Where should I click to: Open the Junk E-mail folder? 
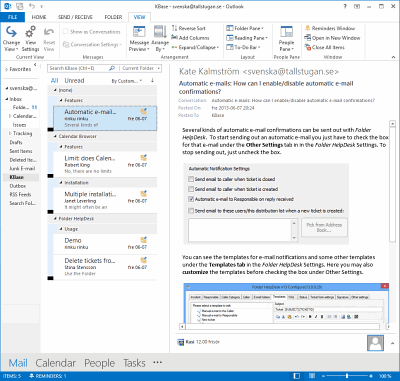point(22,168)
